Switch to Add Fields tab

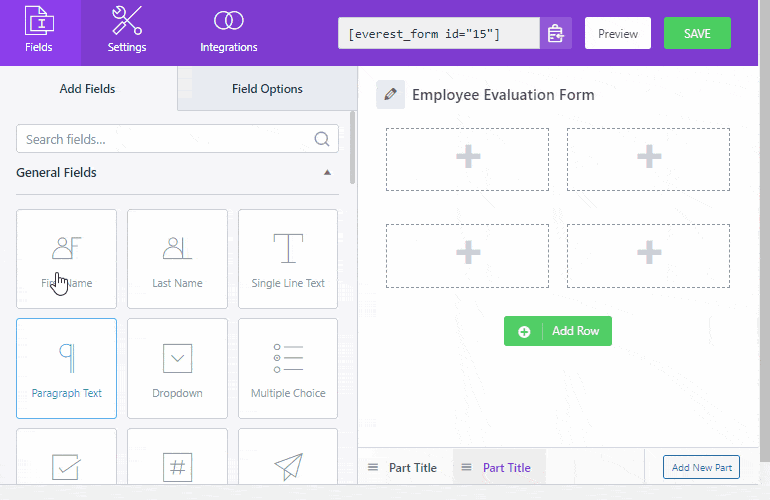pyautogui.click(x=88, y=88)
